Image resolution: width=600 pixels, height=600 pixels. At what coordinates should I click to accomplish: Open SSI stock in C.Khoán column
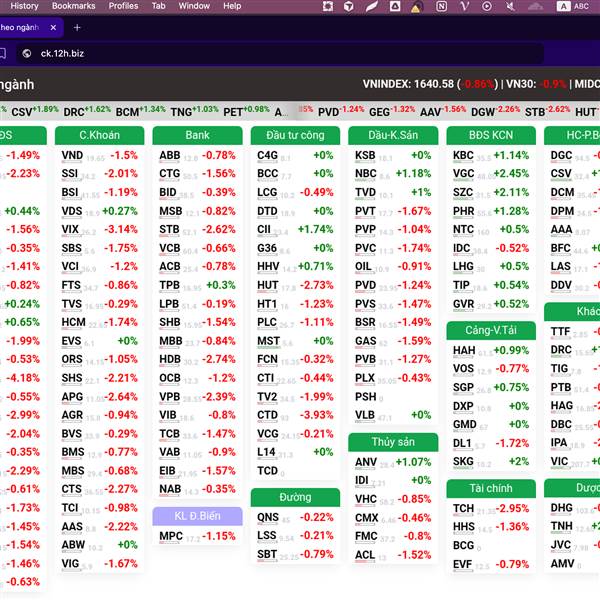pyautogui.click(x=99, y=174)
